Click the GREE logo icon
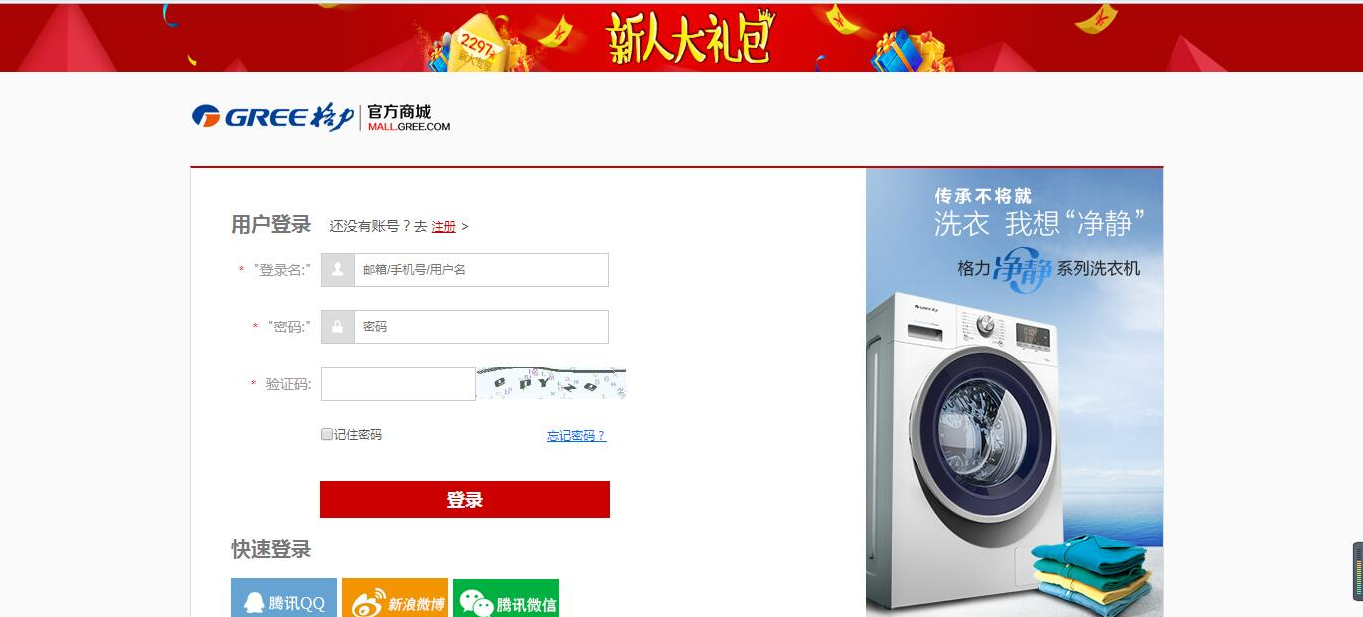 206,117
